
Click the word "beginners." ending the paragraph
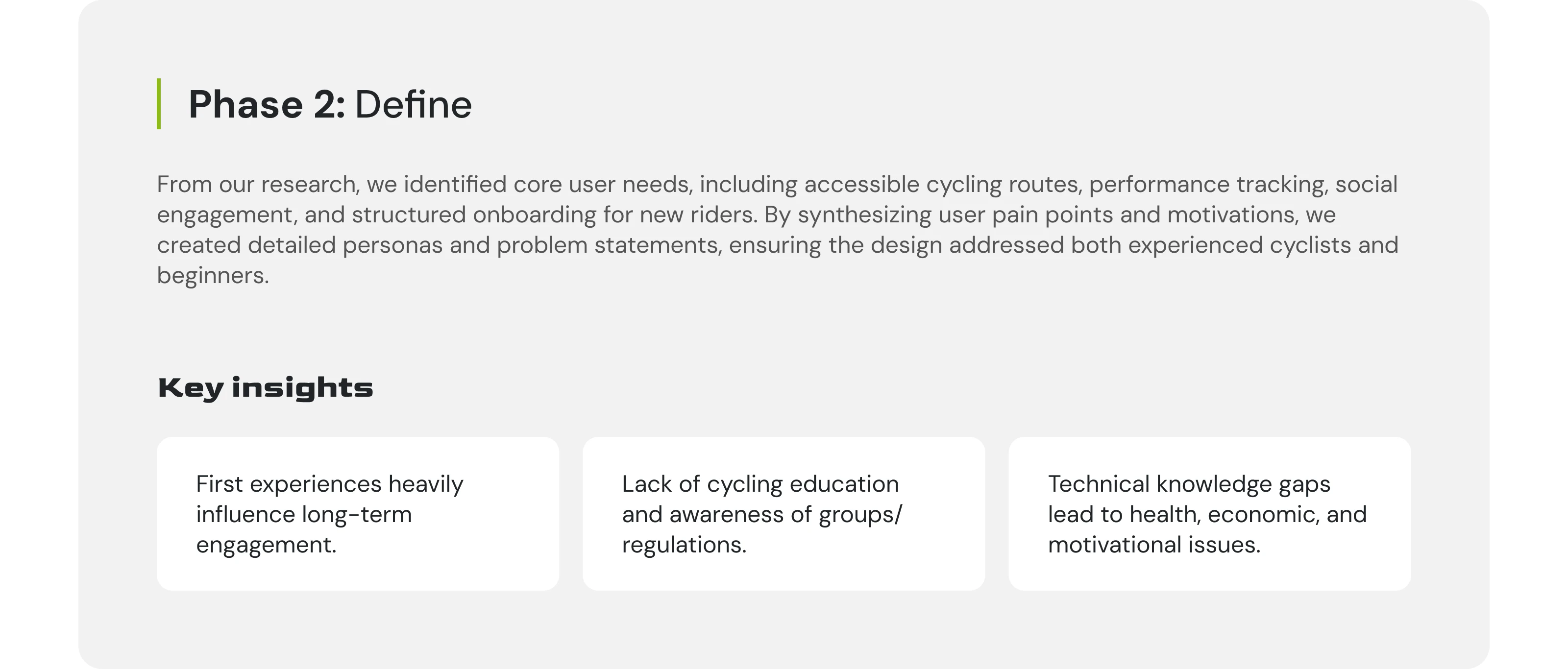click(213, 276)
